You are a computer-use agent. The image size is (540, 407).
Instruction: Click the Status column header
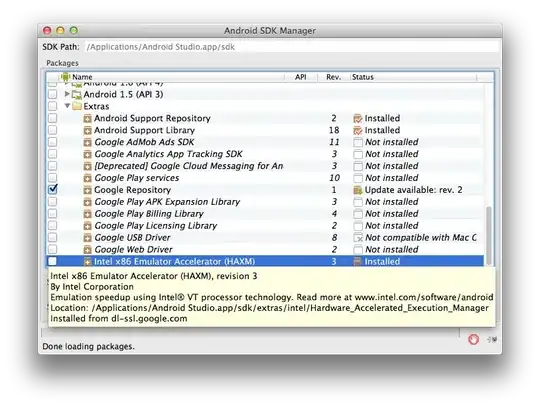pyautogui.click(x=413, y=77)
